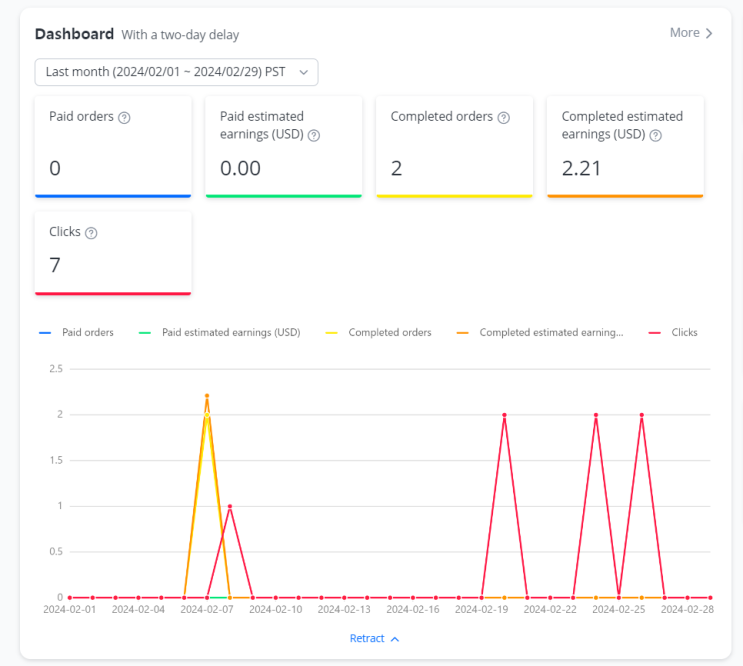The height and width of the screenshot is (666, 743).
Task: Click the date range dropdown arrow
Action: coord(304,72)
